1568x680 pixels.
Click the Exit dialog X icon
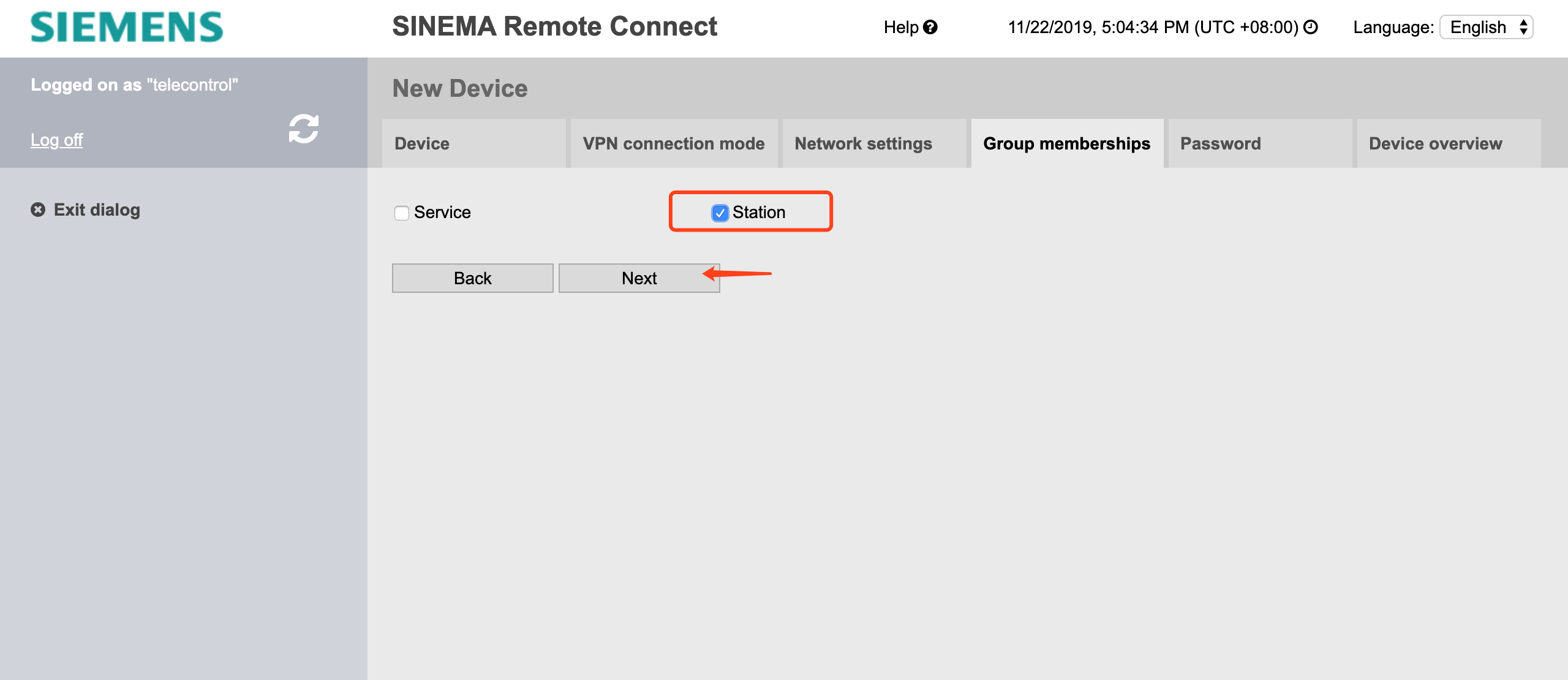click(38, 210)
